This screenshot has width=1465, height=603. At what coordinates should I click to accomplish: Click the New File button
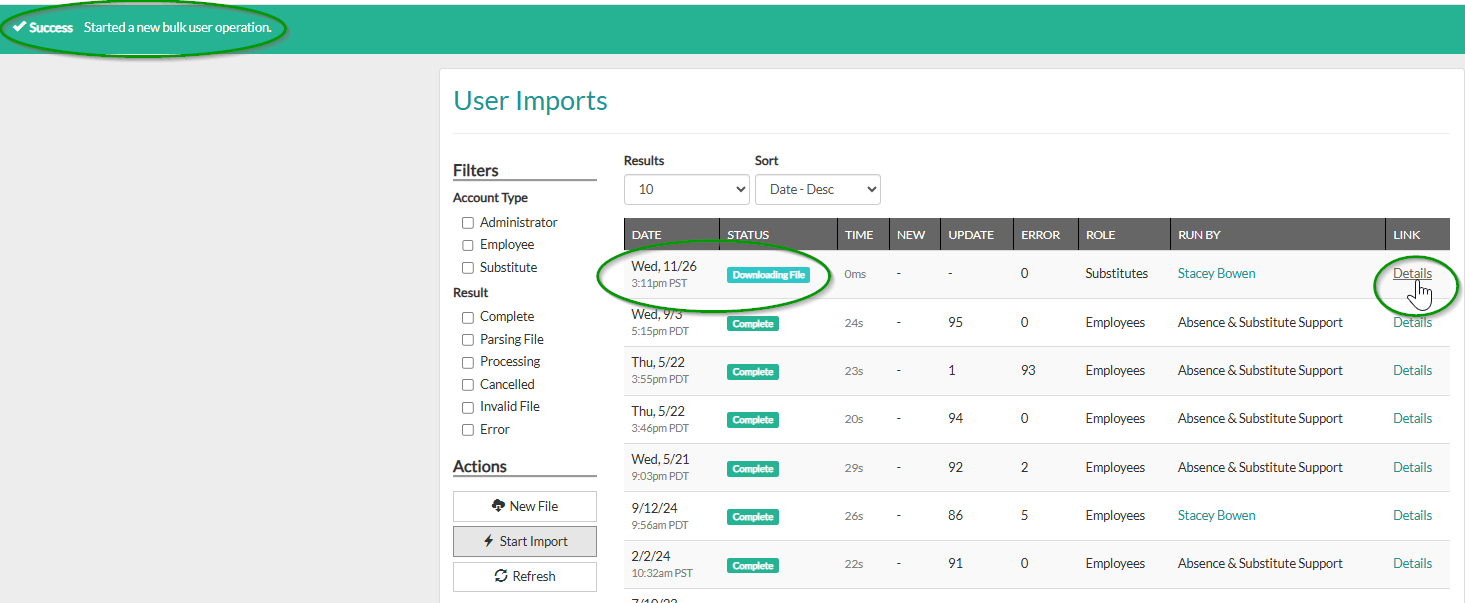pos(525,506)
